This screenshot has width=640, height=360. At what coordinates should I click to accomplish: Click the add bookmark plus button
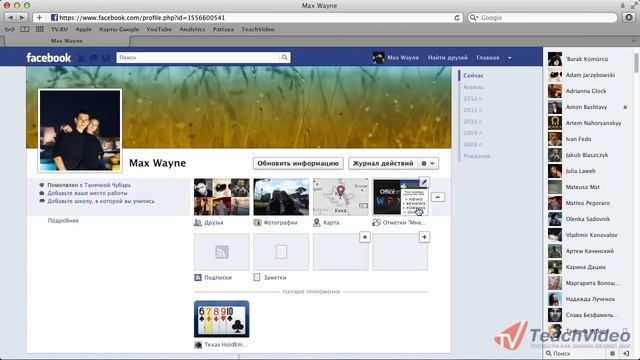(x=39, y=18)
